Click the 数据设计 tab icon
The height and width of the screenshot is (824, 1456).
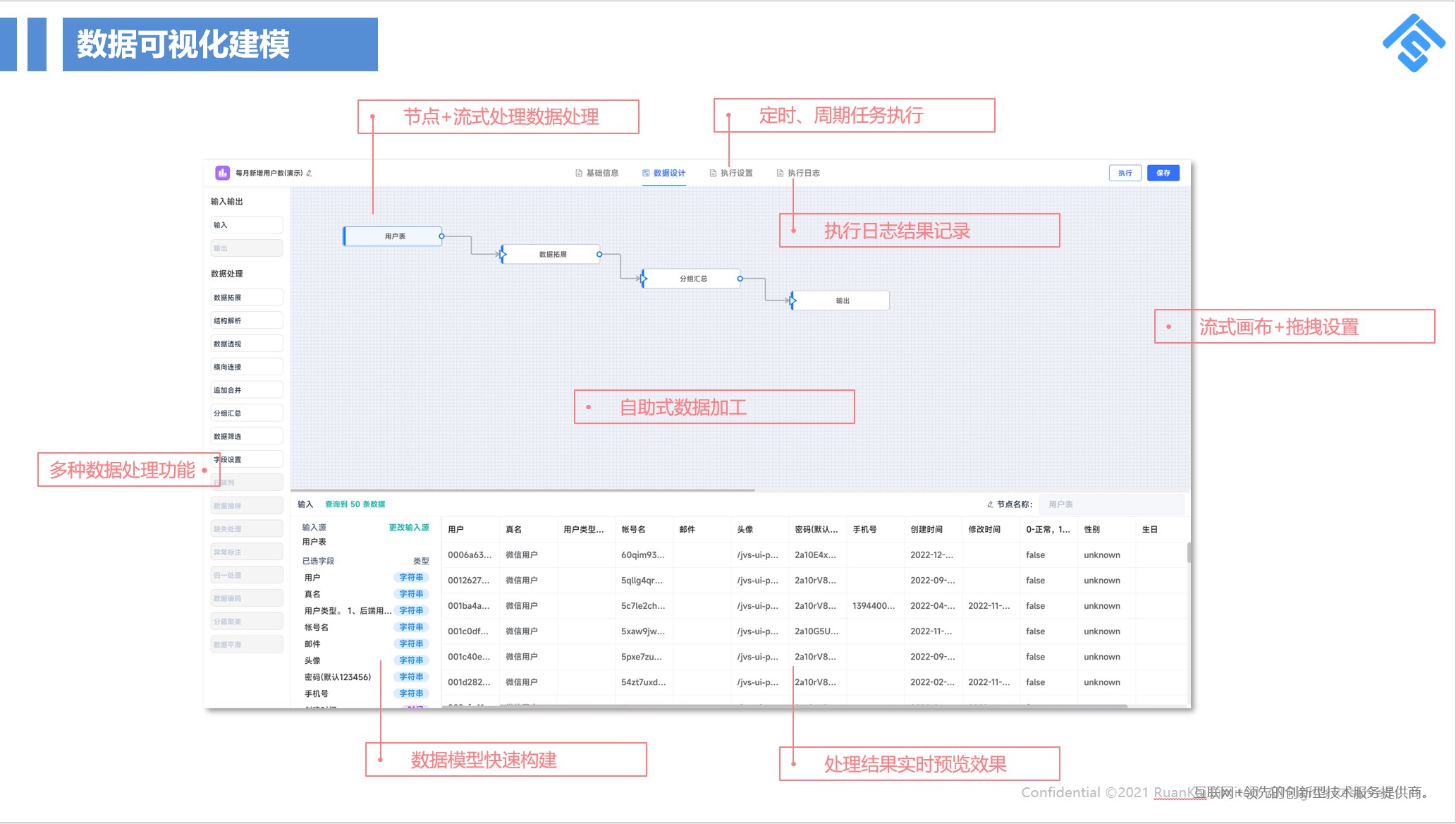coord(644,173)
